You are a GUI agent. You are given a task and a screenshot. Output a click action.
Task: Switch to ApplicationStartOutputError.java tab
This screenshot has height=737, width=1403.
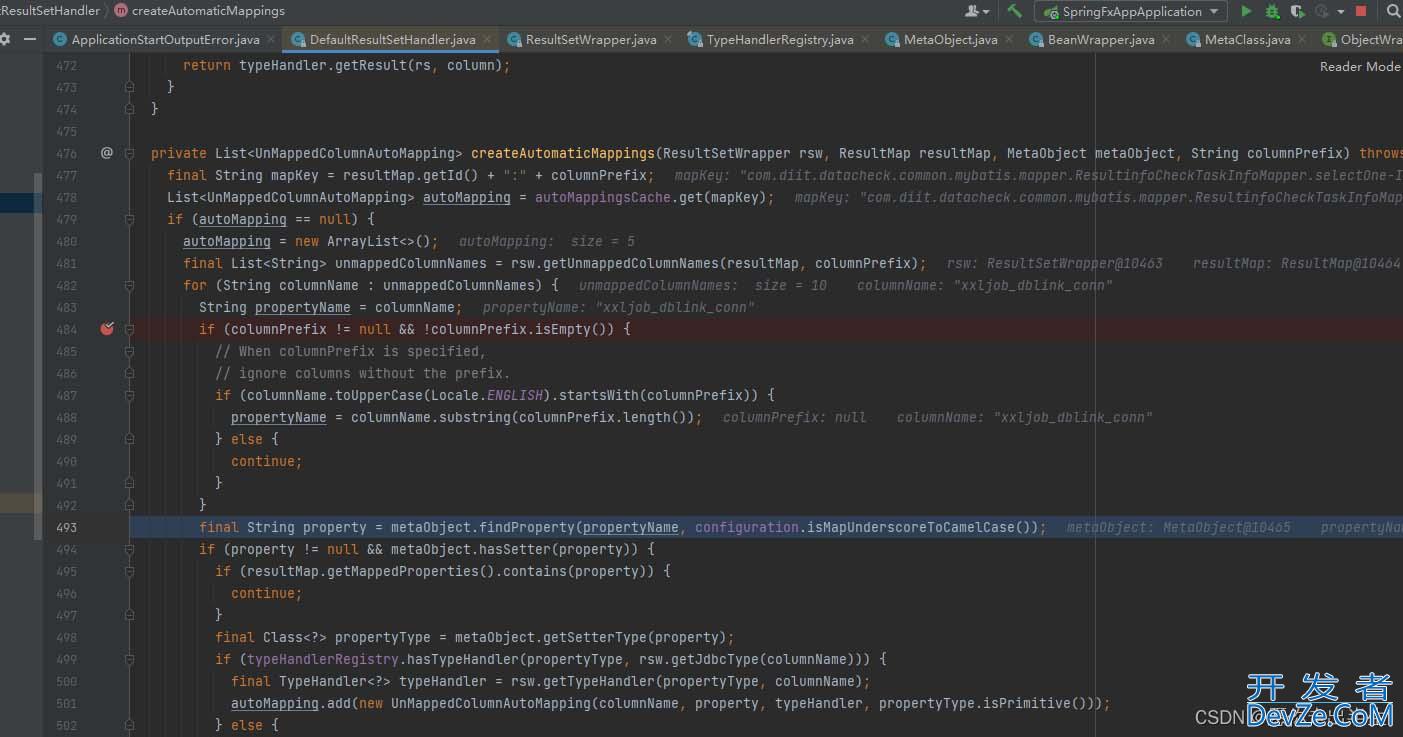(x=165, y=40)
